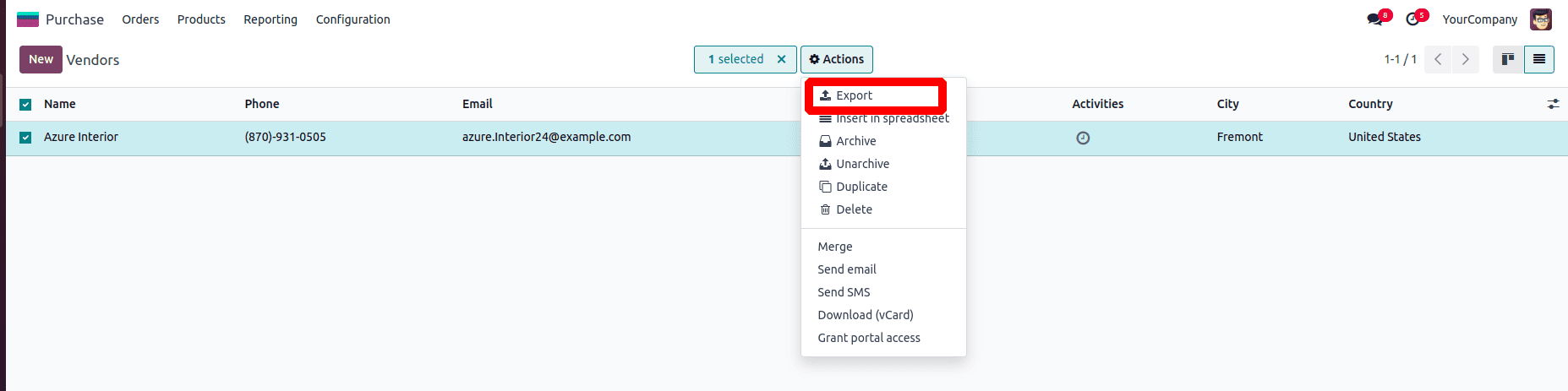
Task: Open the activities clock icon in navbar
Action: 1412,19
